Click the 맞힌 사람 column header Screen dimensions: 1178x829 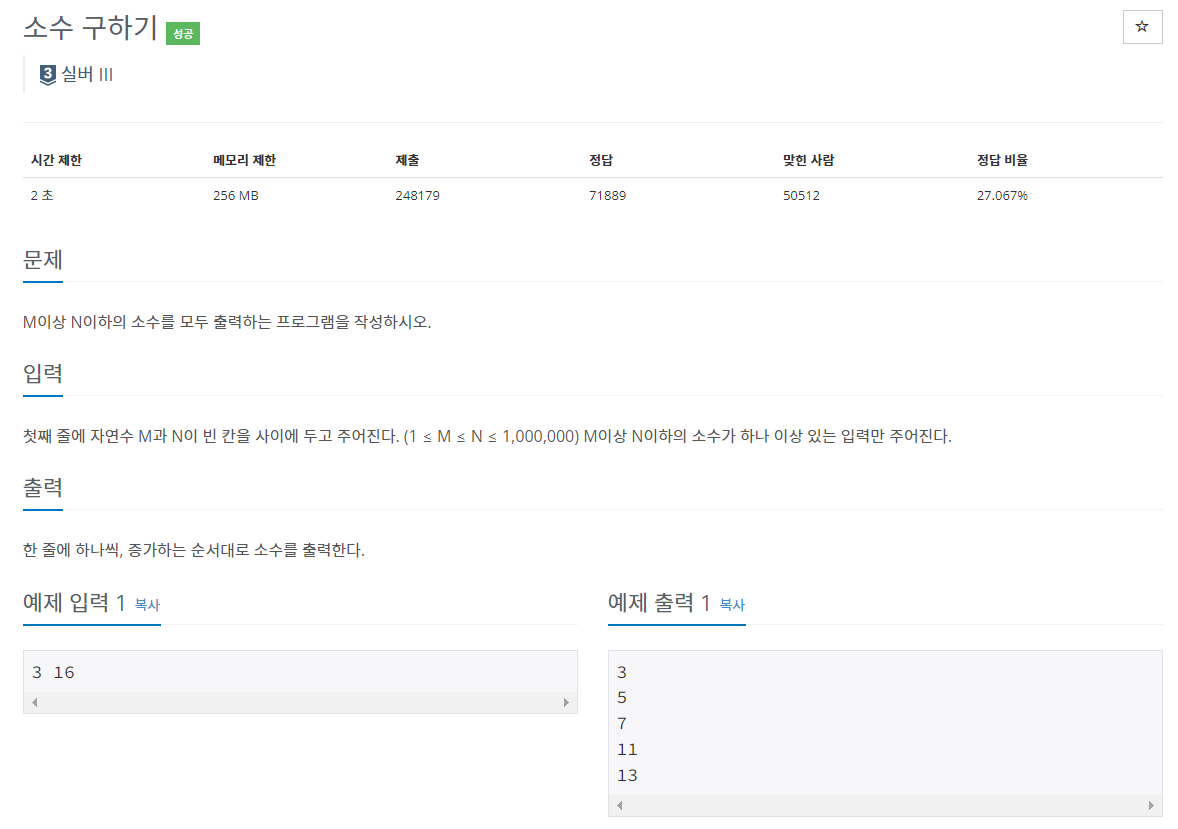pos(808,160)
